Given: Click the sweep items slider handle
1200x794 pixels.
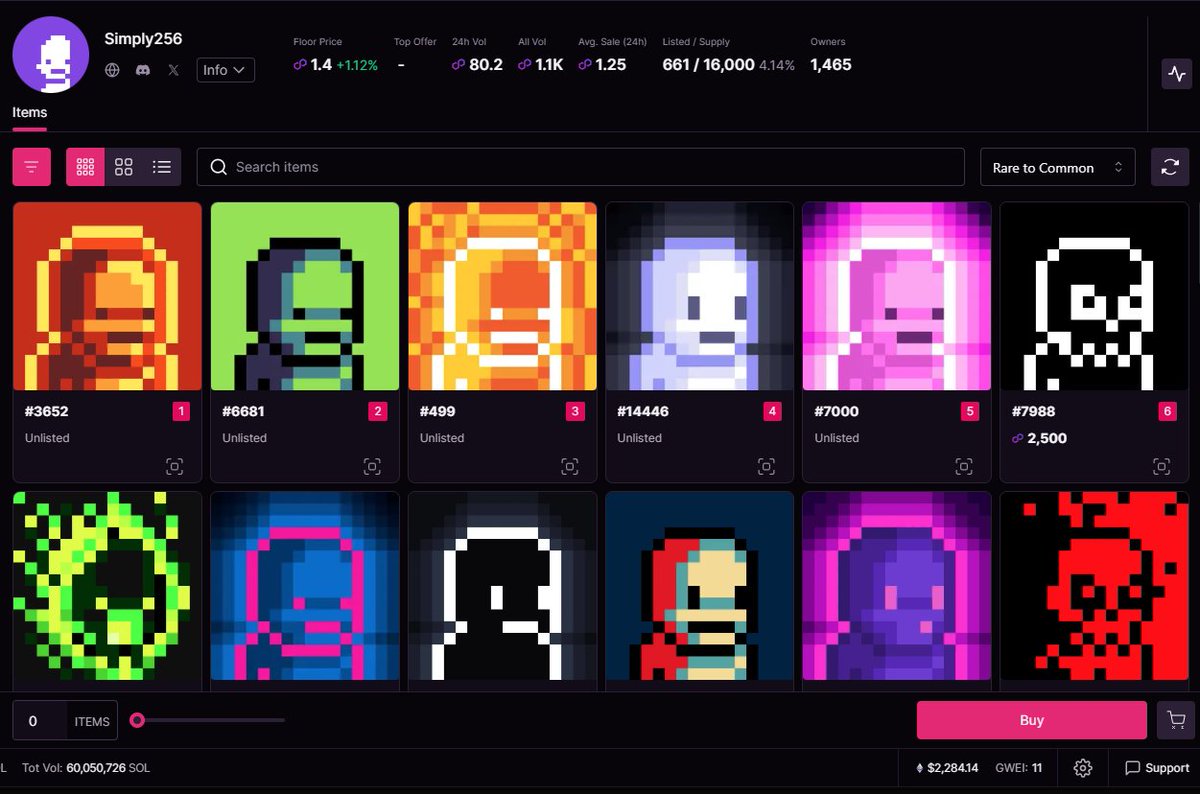Looking at the screenshot, I should (x=138, y=720).
